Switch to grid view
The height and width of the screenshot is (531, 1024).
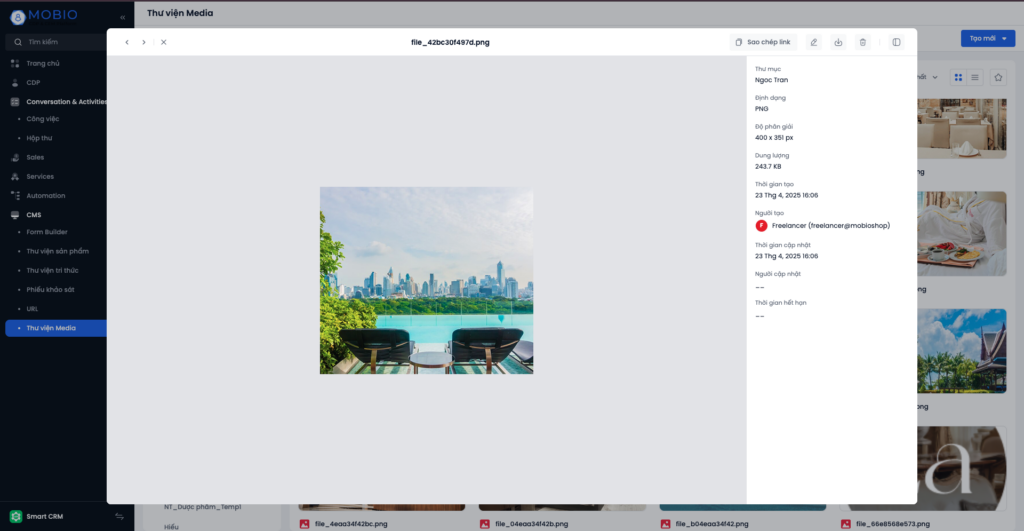pyautogui.click(x=958, y=77)
